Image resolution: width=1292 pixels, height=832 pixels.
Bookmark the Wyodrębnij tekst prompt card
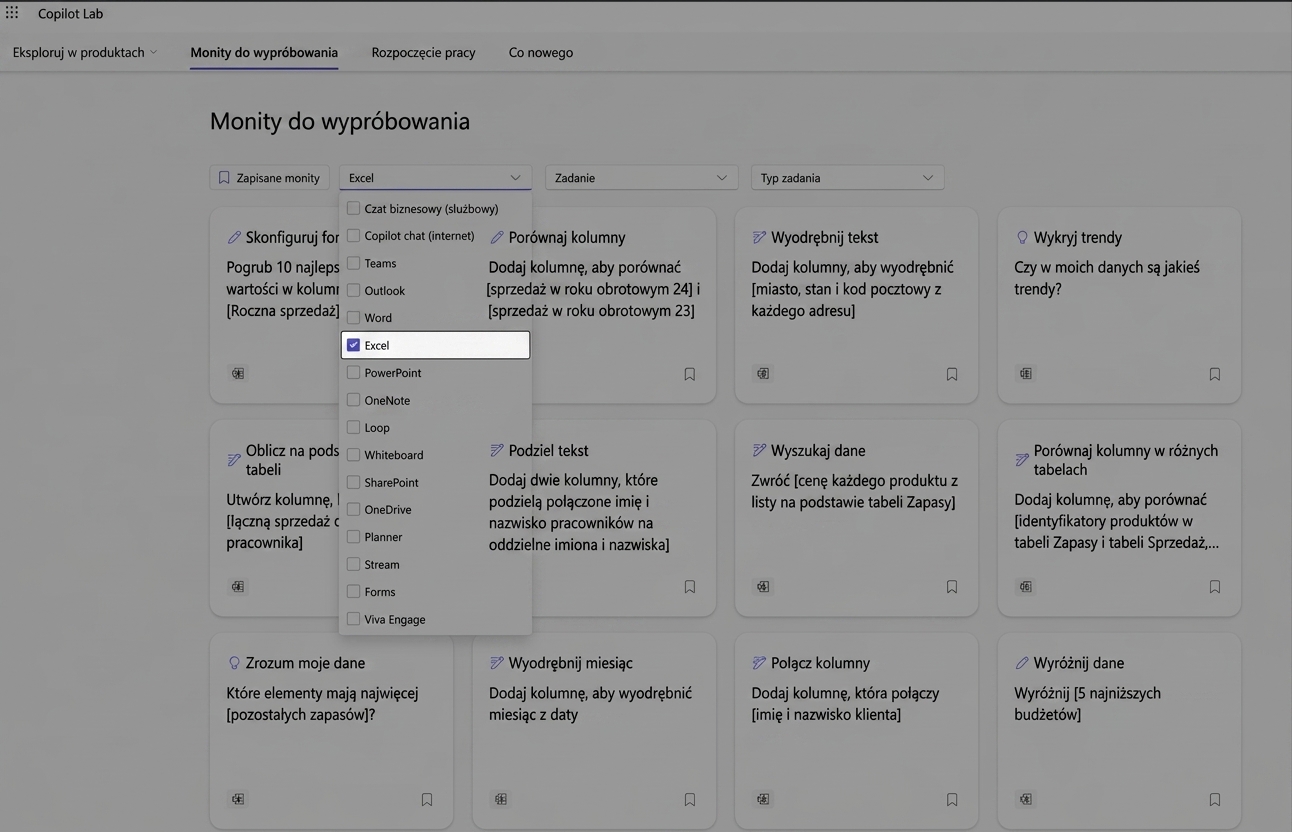coord(952,374)
